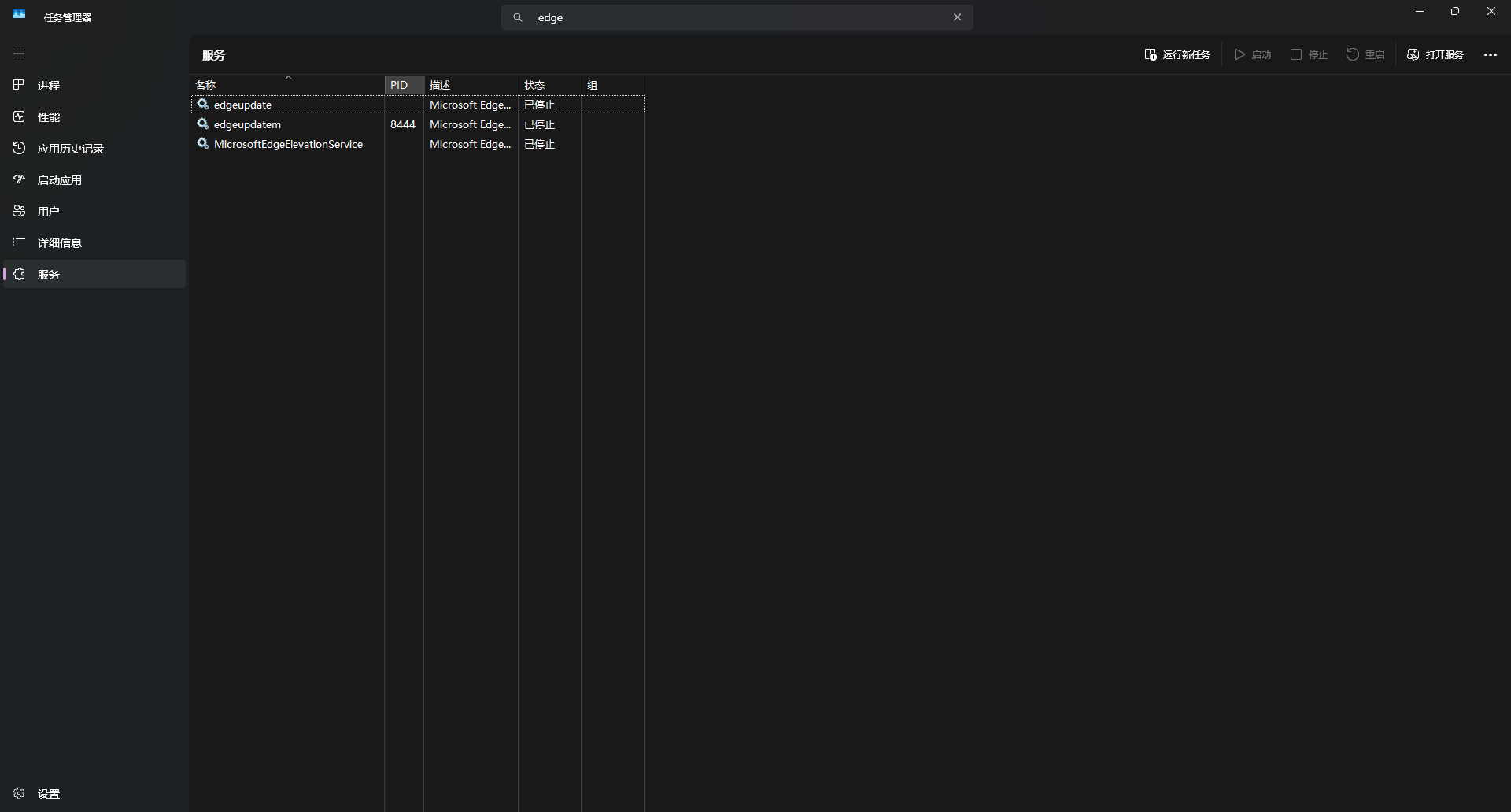The height and width of the screenshot is (812, 1511).
Task: Sort by the 描述 column header
Action: click(471, 85)
